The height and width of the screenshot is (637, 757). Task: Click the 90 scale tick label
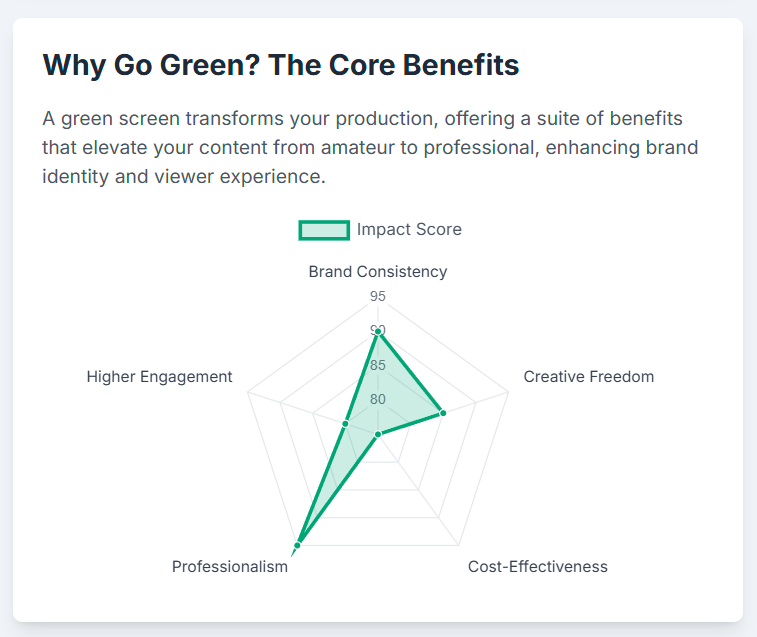(x=378, y=330)
